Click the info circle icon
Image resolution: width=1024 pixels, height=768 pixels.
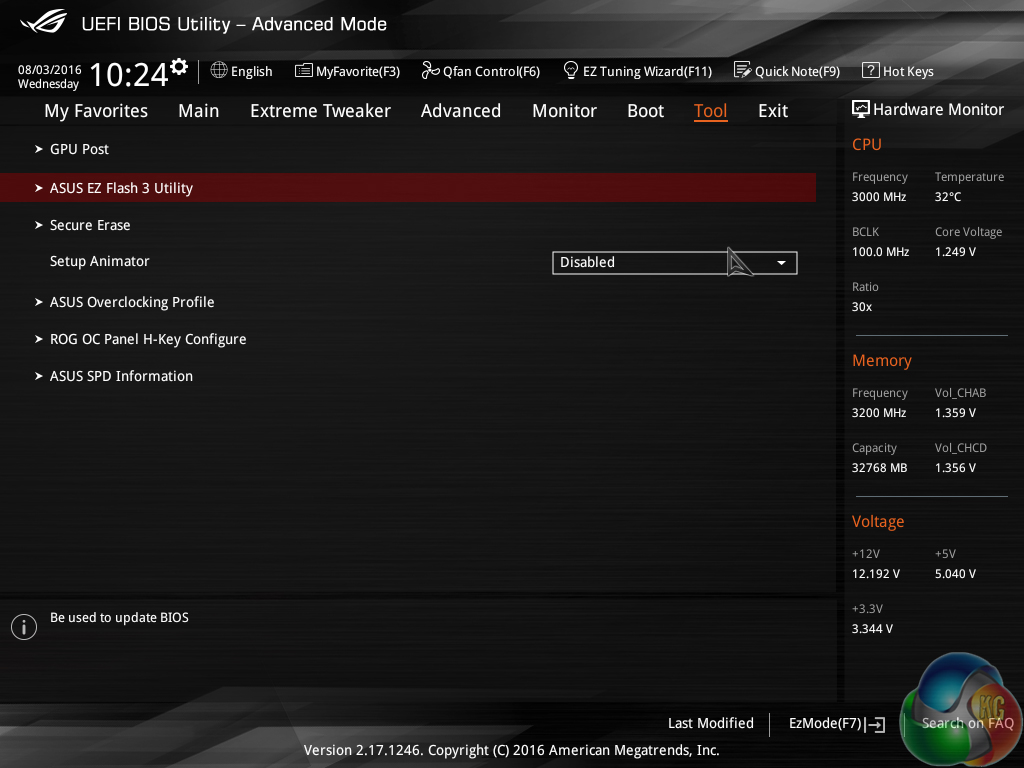[x=24, y=627]
